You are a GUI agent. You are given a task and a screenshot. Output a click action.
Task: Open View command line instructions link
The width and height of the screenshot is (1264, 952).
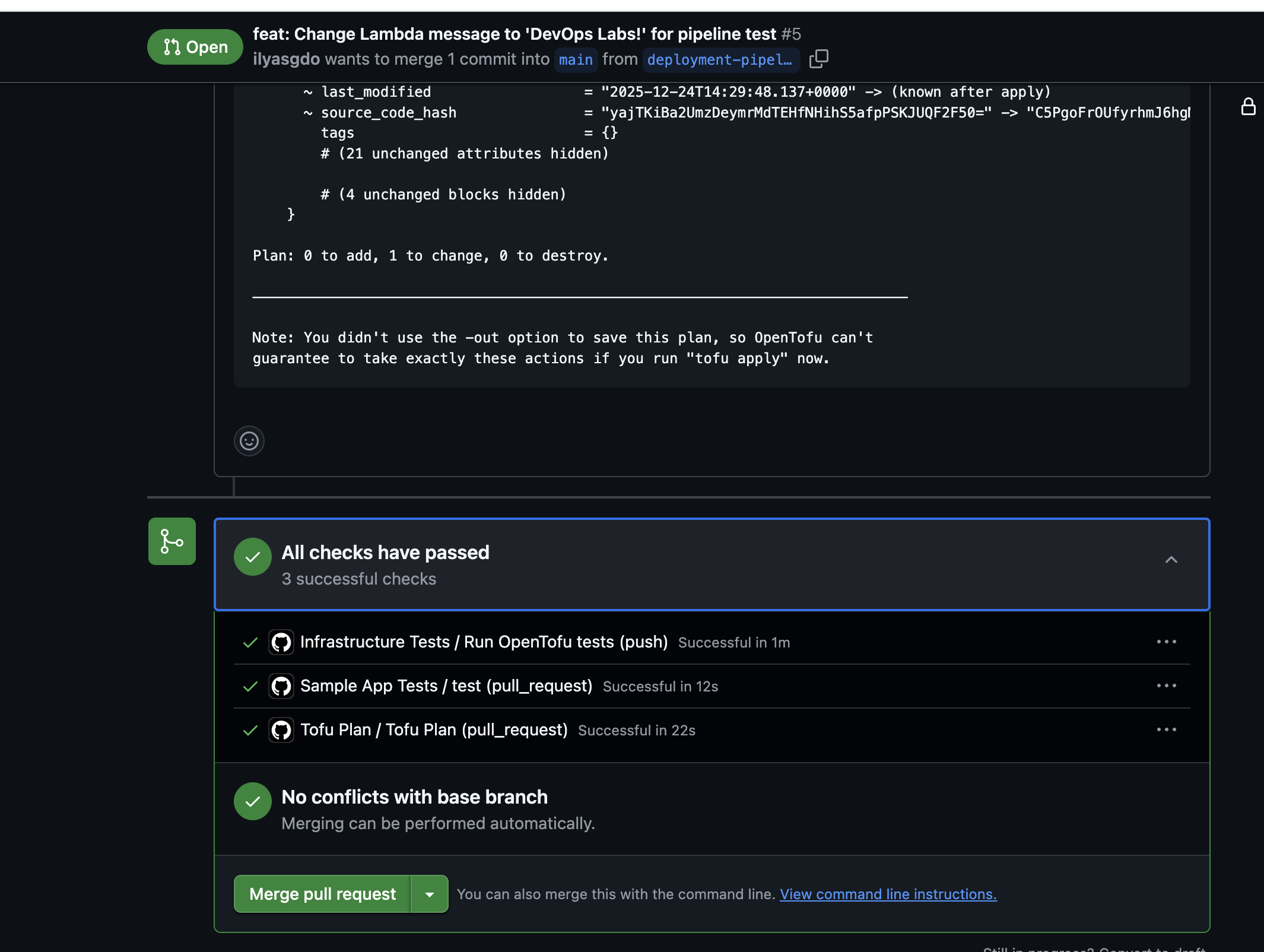pyautogui.click(x=888, y=894)
